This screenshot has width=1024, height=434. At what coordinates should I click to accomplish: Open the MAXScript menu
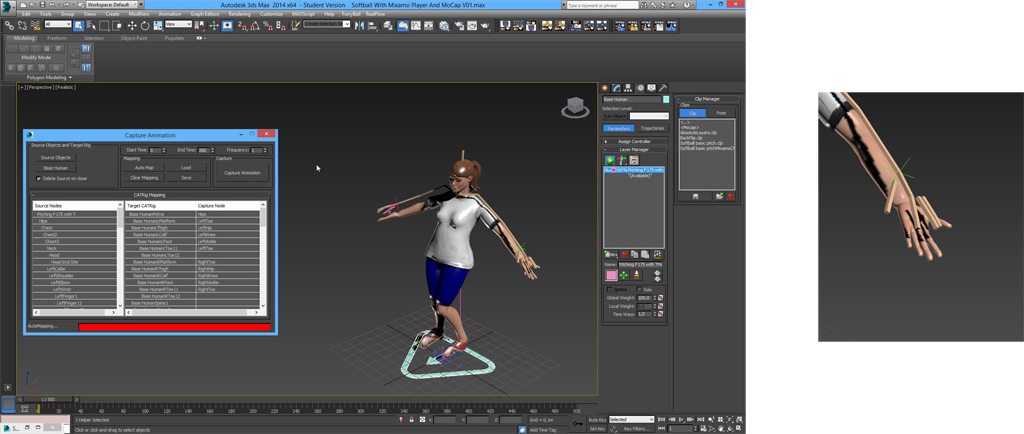pos(303,14)
